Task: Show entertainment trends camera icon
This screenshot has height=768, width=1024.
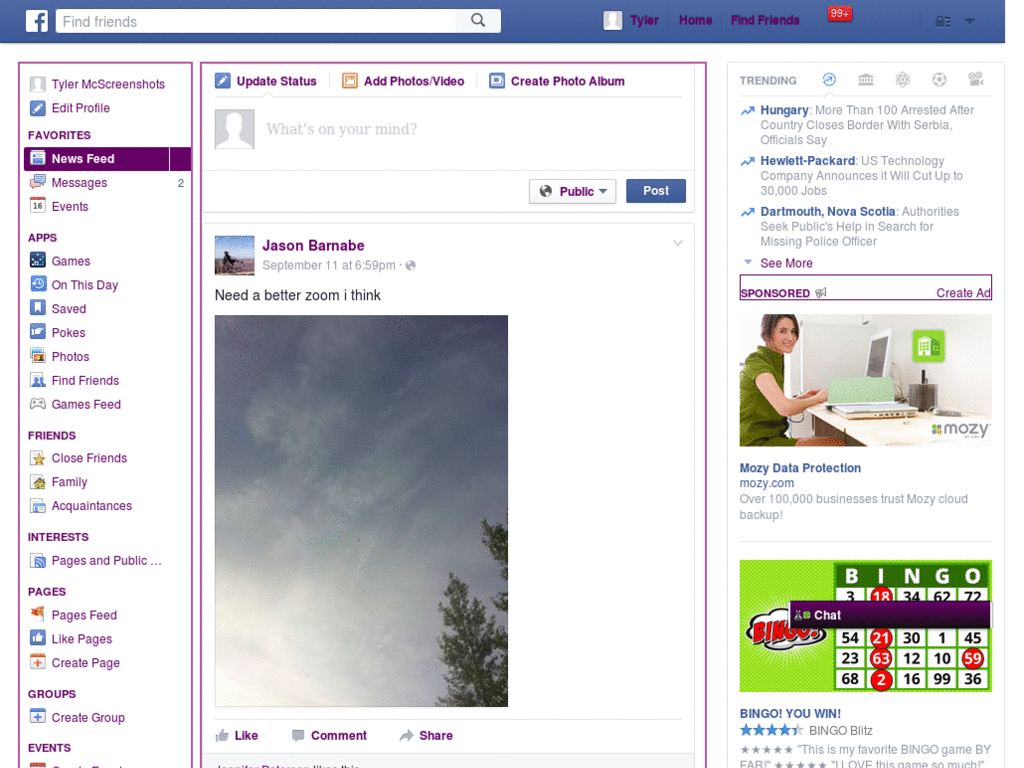Action: [x=976, y=80]
